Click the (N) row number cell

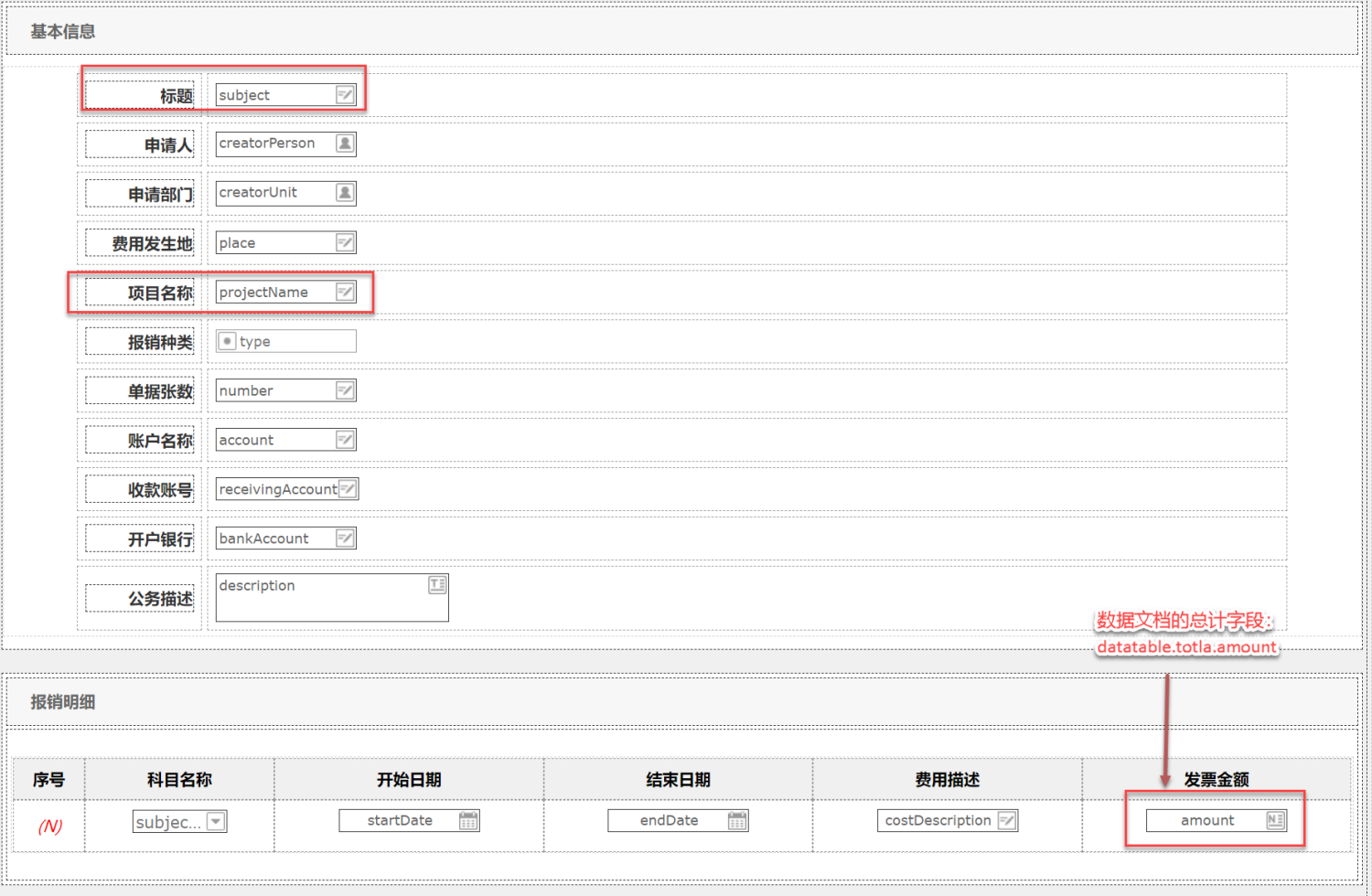pos(50,827)
